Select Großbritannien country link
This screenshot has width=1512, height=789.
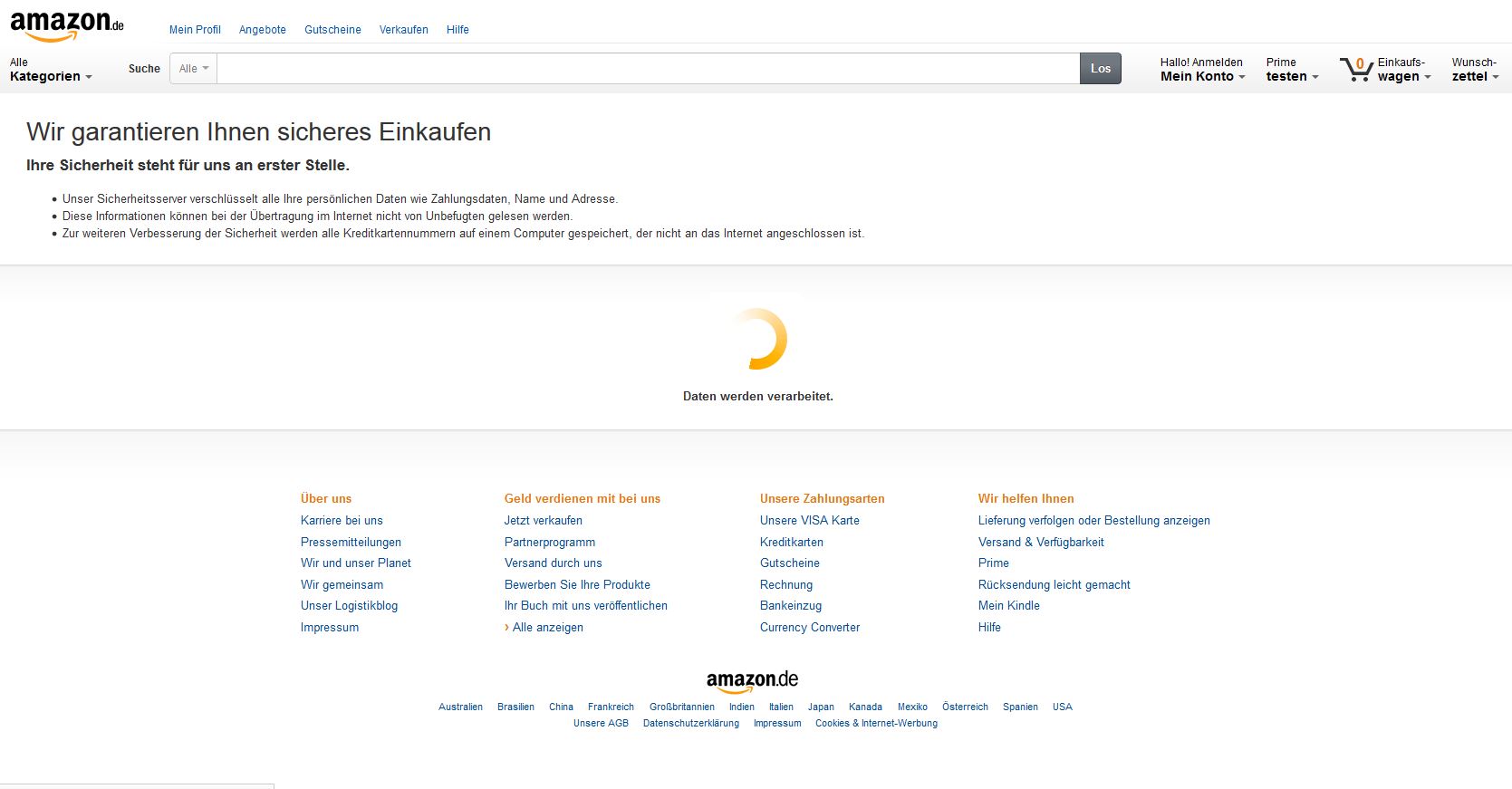pyautogui.click(x=682, y=707)
